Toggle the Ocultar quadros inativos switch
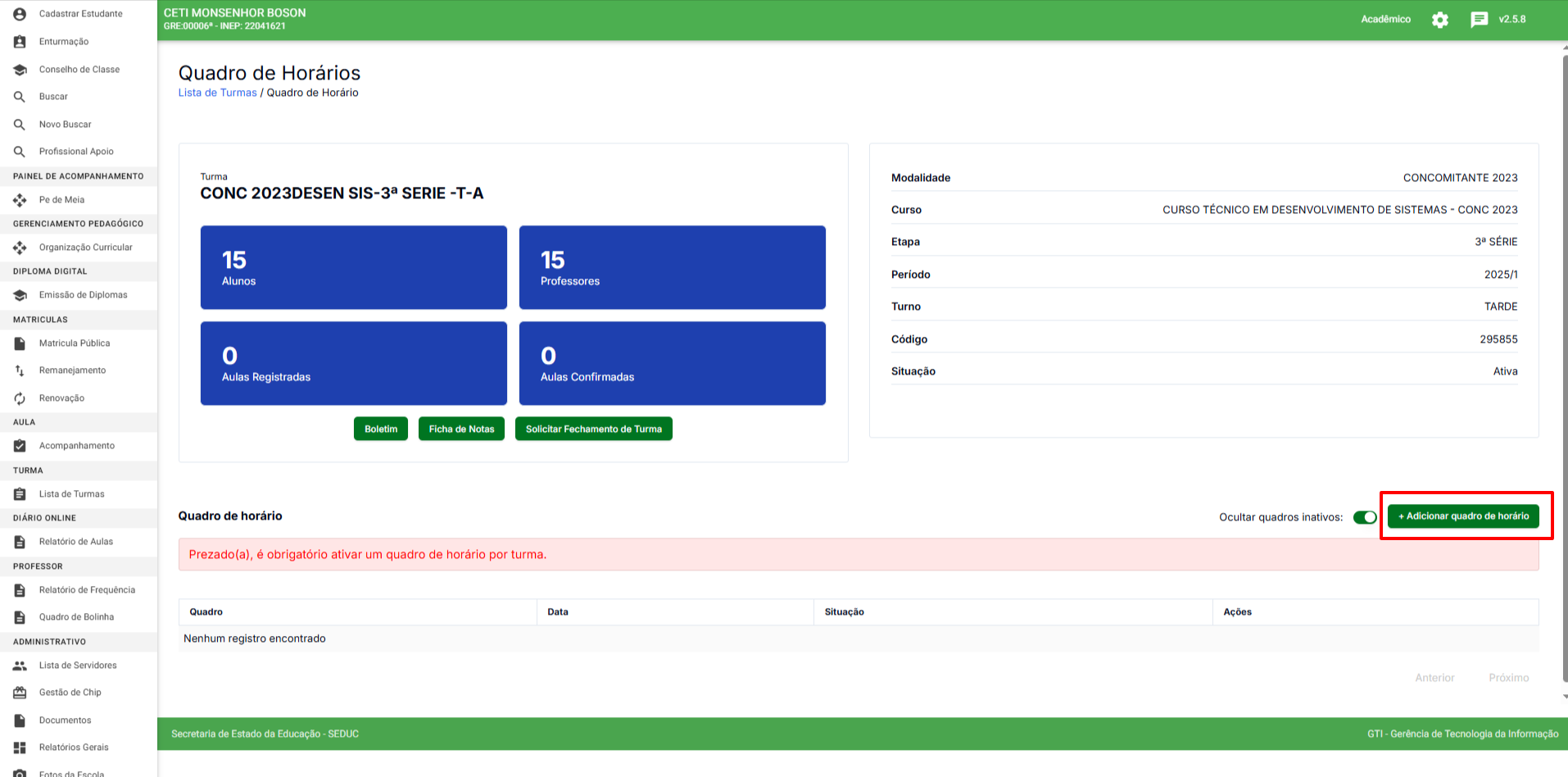Screen dimensions: 1568x777 [x=1365, y=517]
